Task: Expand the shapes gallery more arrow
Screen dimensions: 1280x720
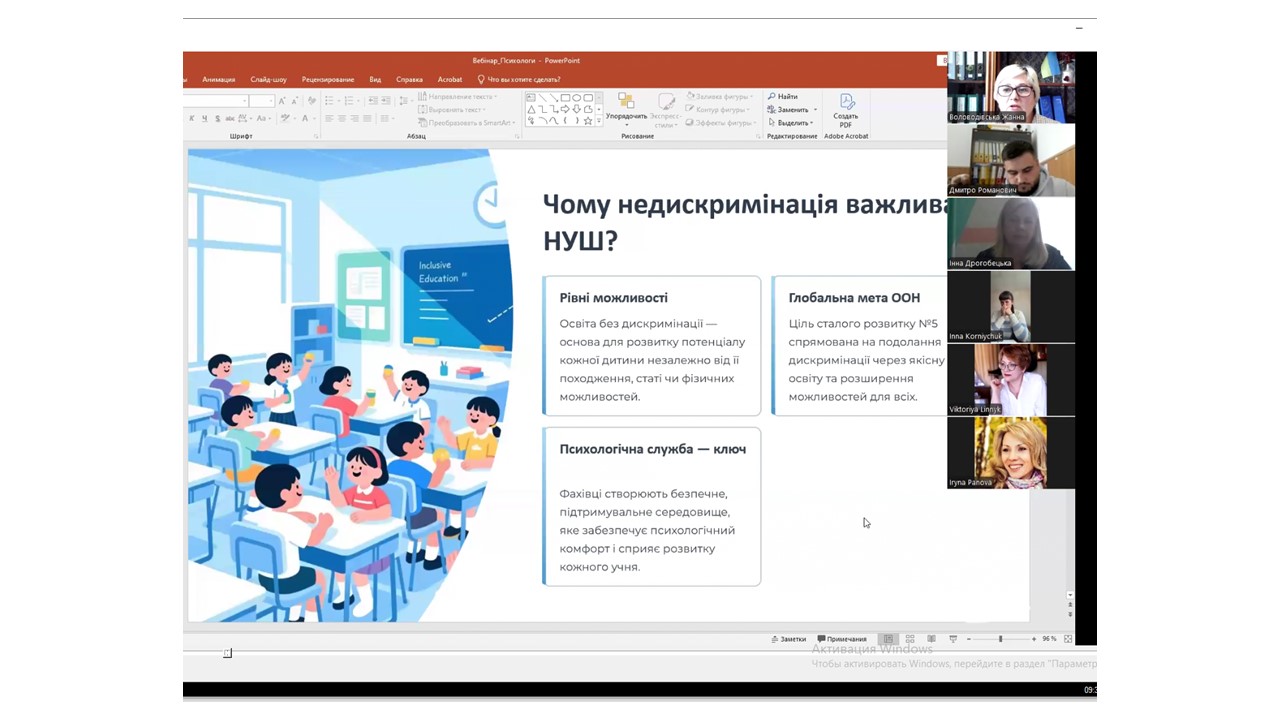Action: (x=599, y=121)
